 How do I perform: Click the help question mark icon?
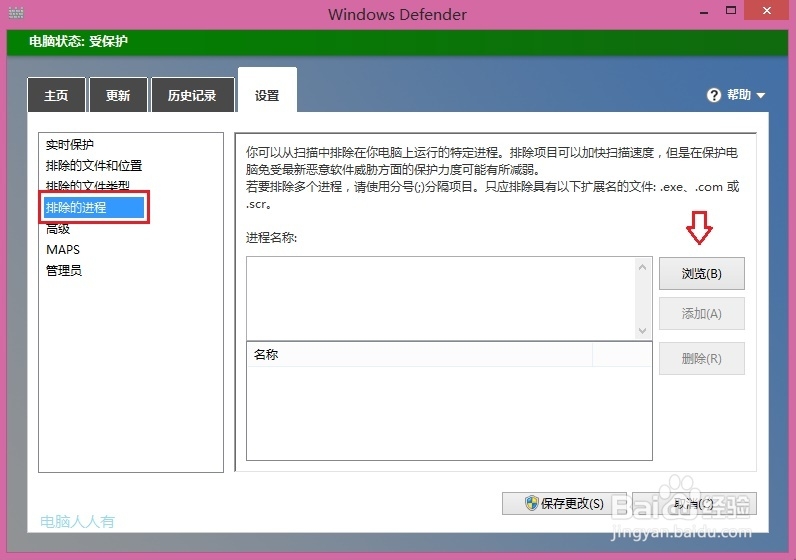click(714, 95)
